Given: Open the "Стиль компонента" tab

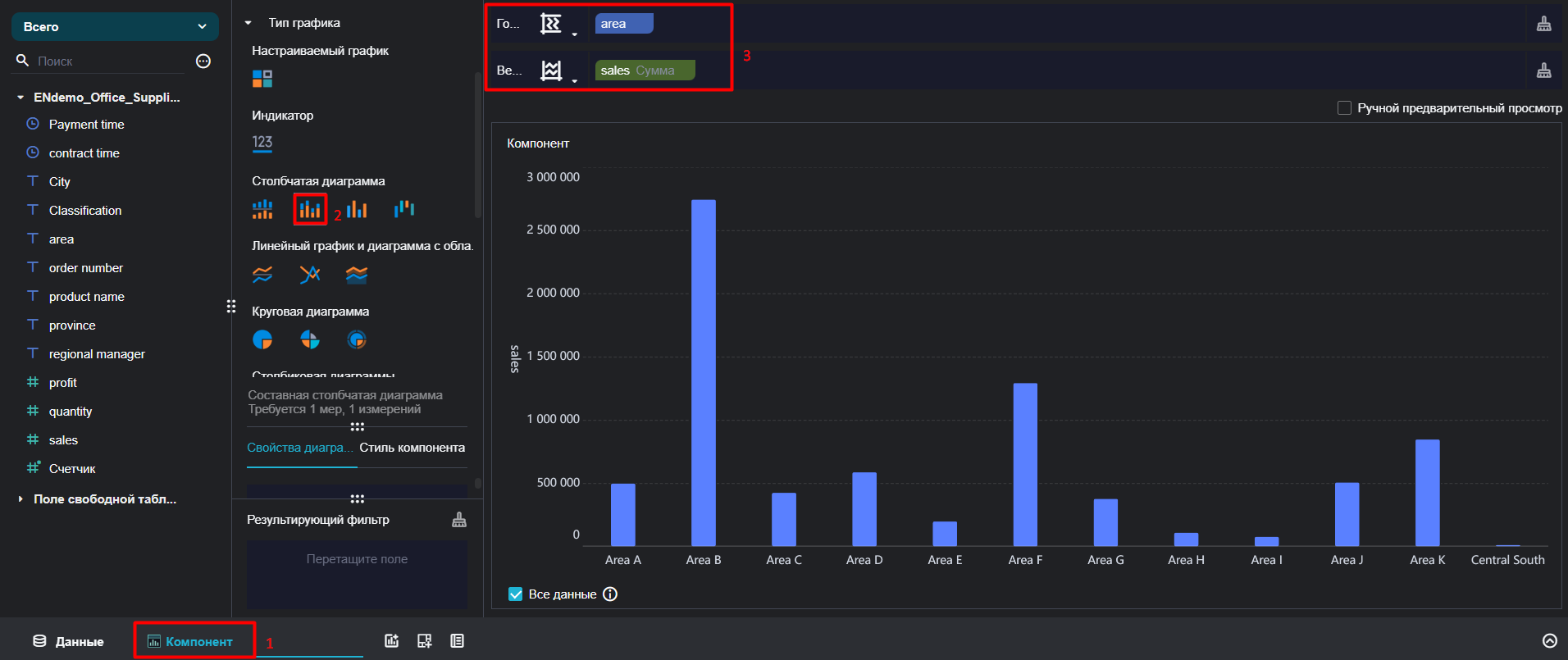Looking at the screenshot, I should [x=412, y=448].
